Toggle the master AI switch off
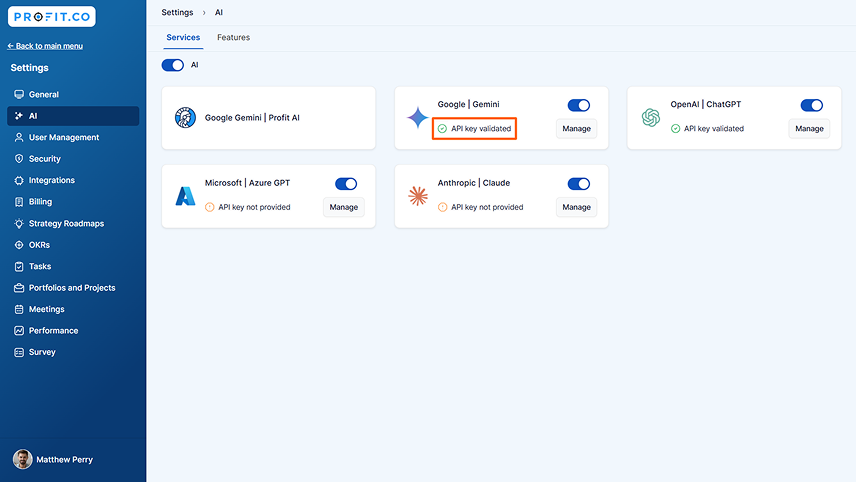The height and width of the screenshot is (482, 856). tap(173, 65)
